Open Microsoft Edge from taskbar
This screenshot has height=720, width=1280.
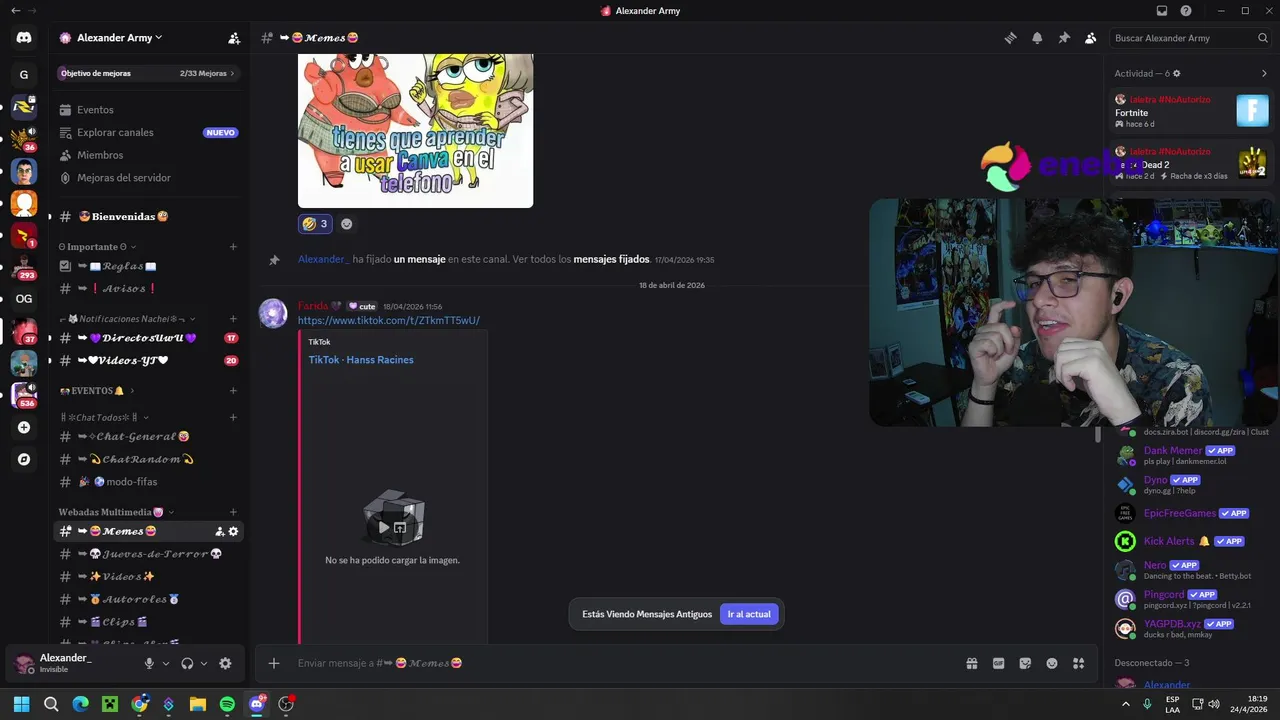coord(80,704)
